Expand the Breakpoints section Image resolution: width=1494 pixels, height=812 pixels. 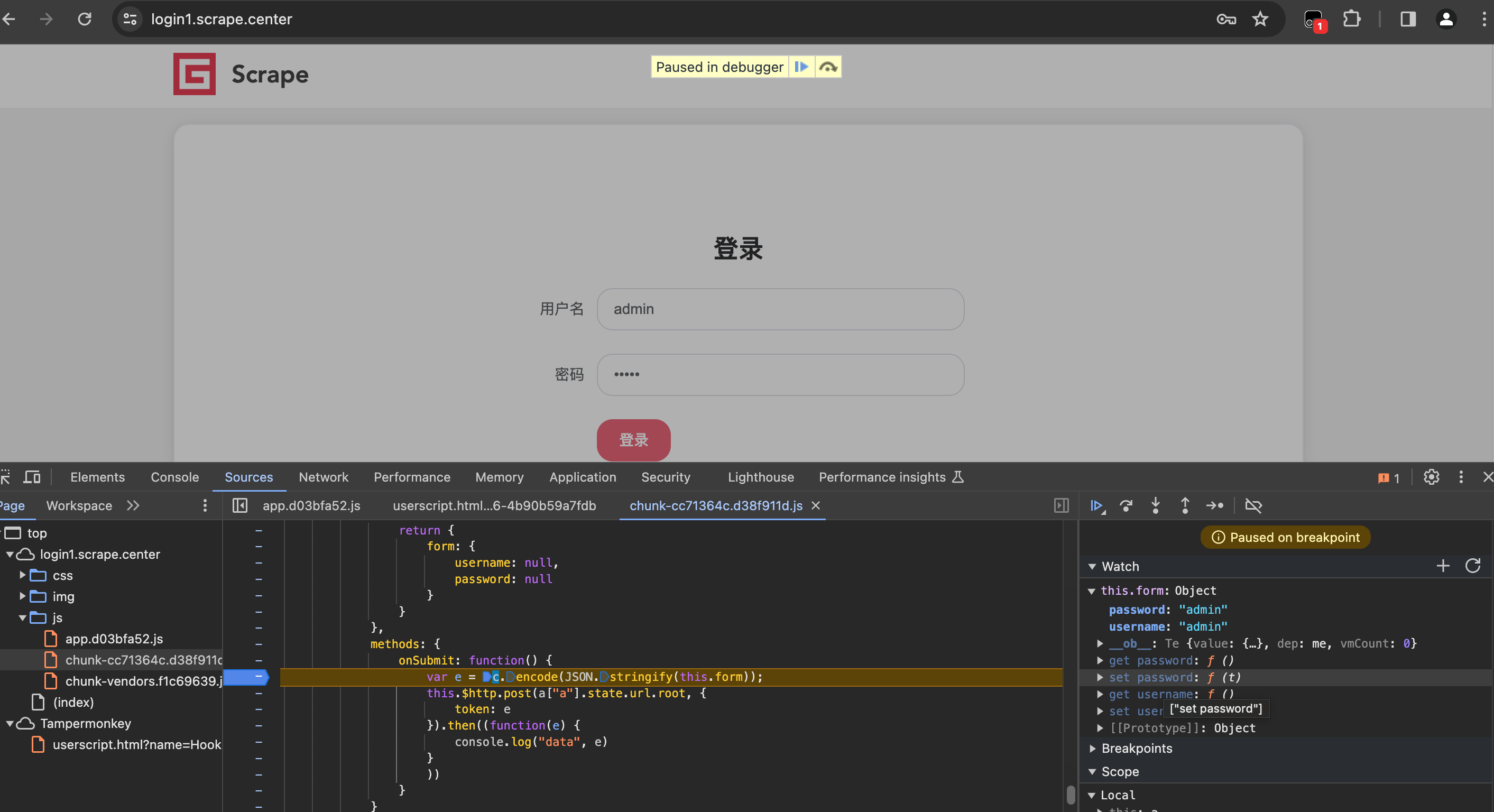pos(1092,748)
